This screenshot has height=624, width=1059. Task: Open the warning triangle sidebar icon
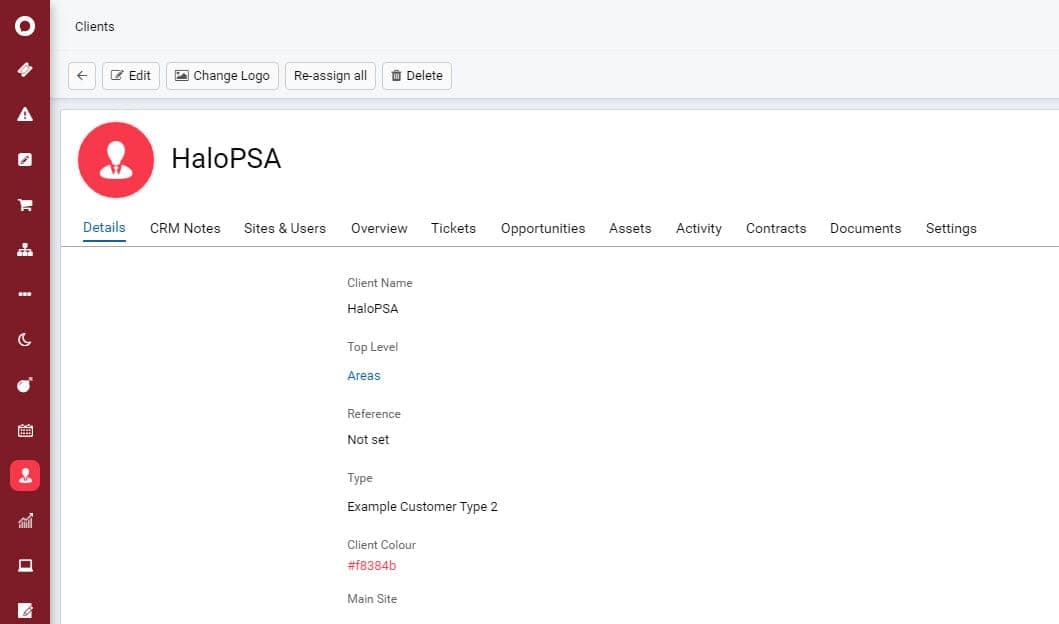(x=25, y=114)
